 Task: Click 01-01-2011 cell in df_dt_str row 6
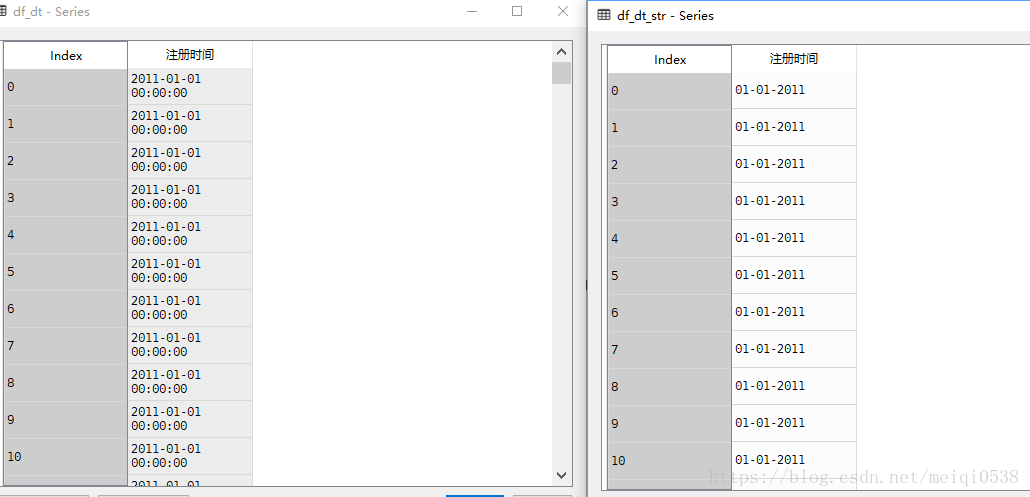(x=794, y=312)
